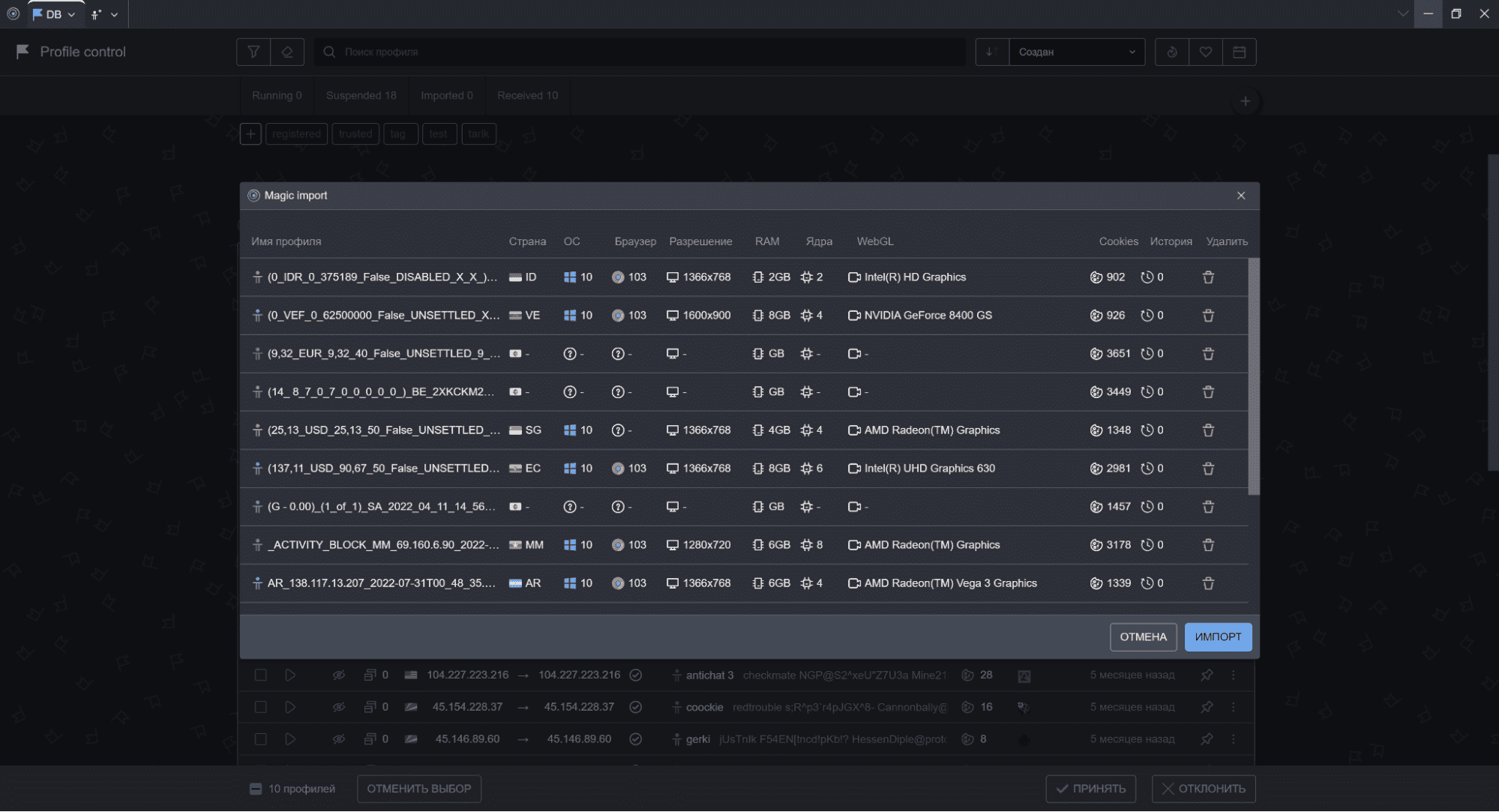Open the filter icon in toolbar

[253, 52]
